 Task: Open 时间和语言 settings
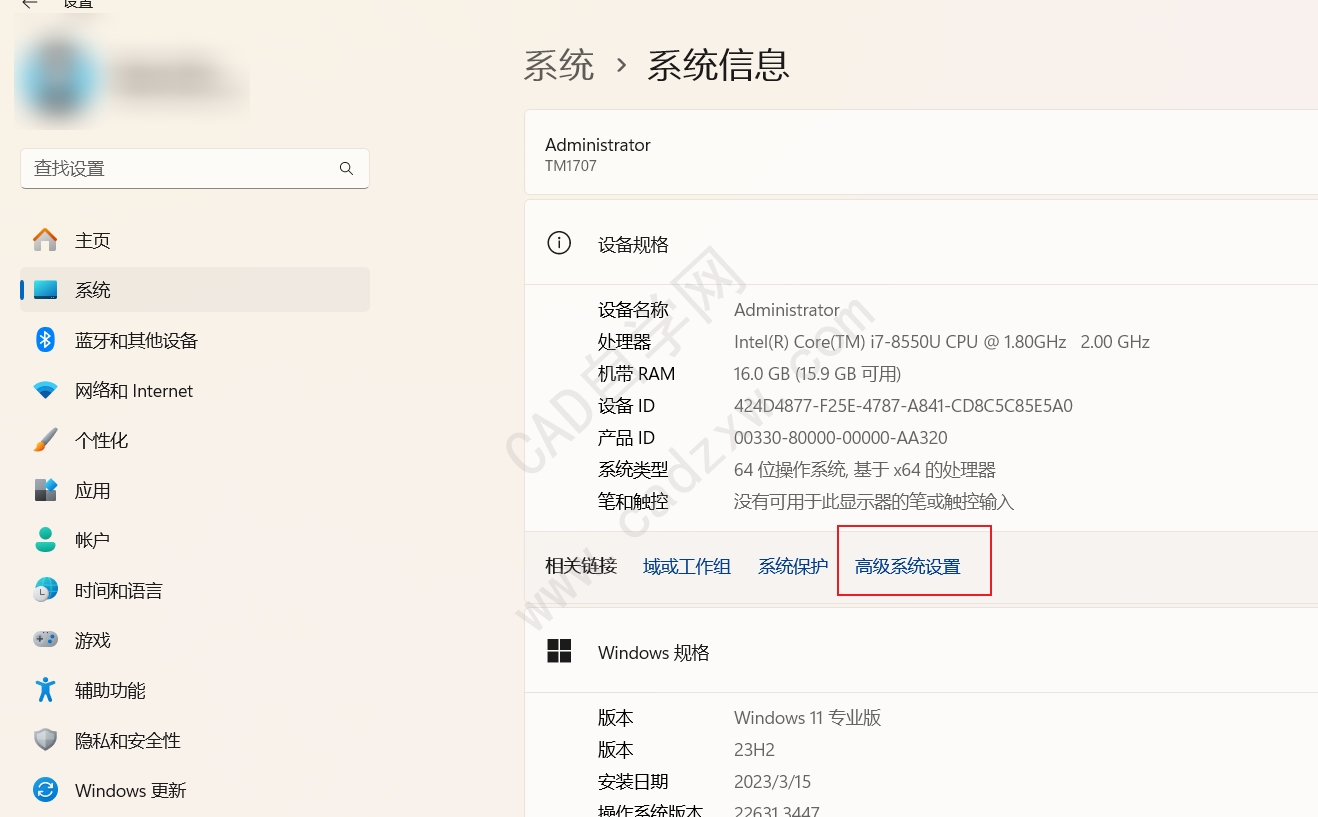(x=195, y=590)
